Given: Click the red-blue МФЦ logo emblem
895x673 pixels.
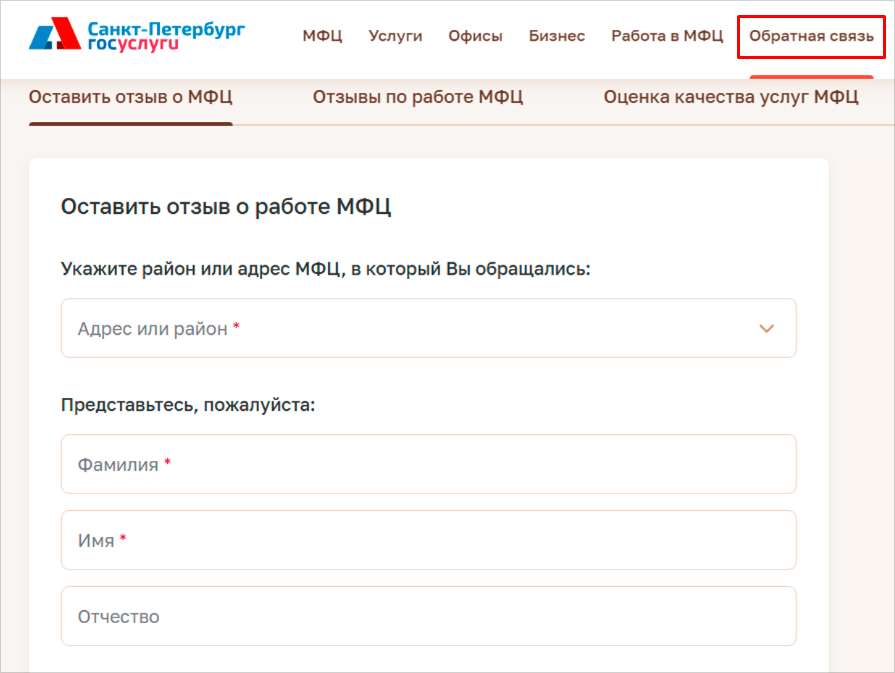Looking at the screenshot, I should click(x=55, y=36).
